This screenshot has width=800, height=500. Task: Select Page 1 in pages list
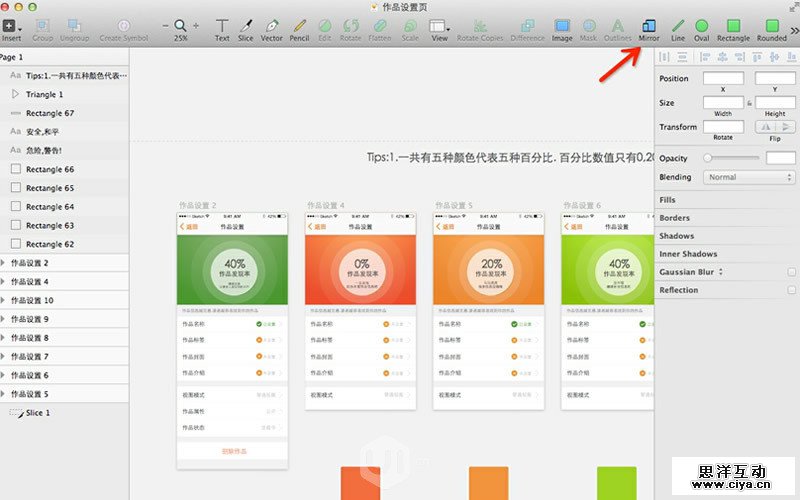click(x=11, y=57)
